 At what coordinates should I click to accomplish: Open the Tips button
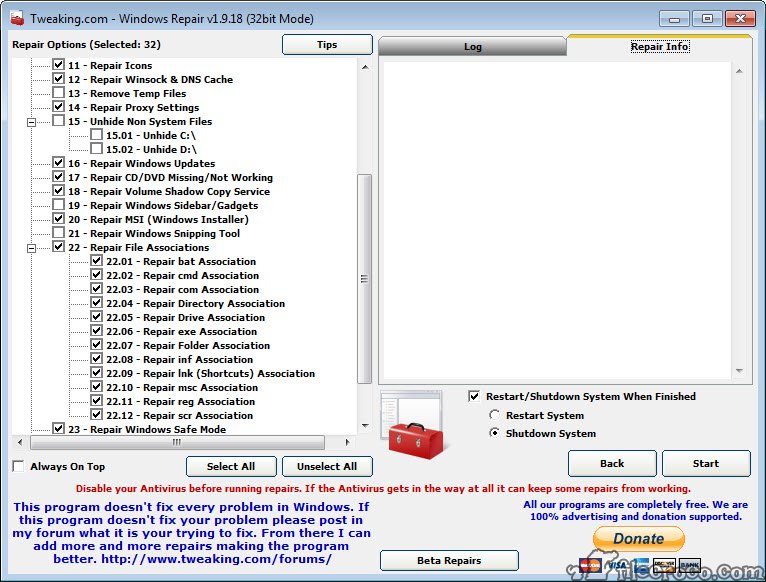click(327, 44)
